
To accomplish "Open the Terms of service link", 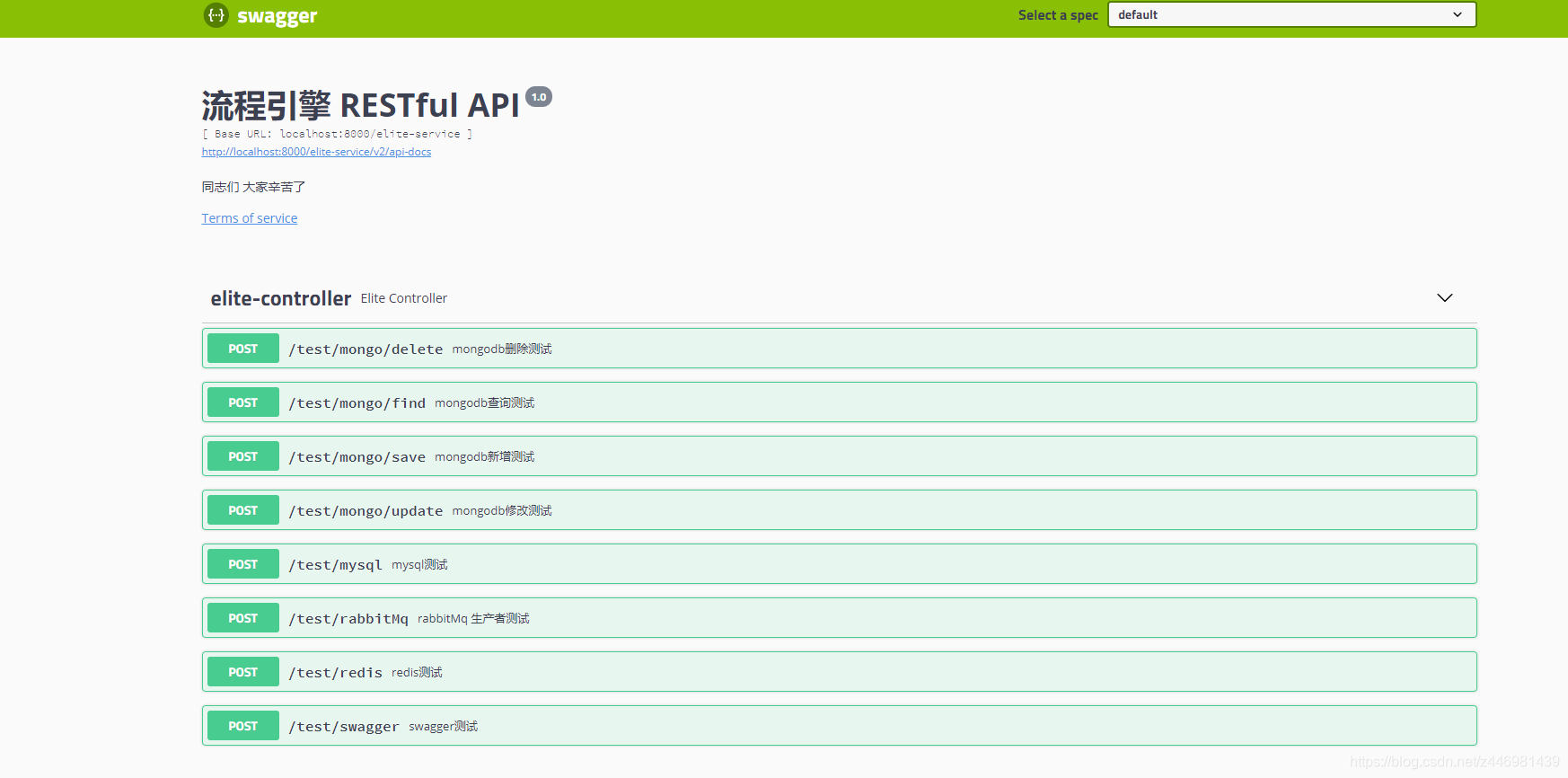I will (x=250, y=218).
